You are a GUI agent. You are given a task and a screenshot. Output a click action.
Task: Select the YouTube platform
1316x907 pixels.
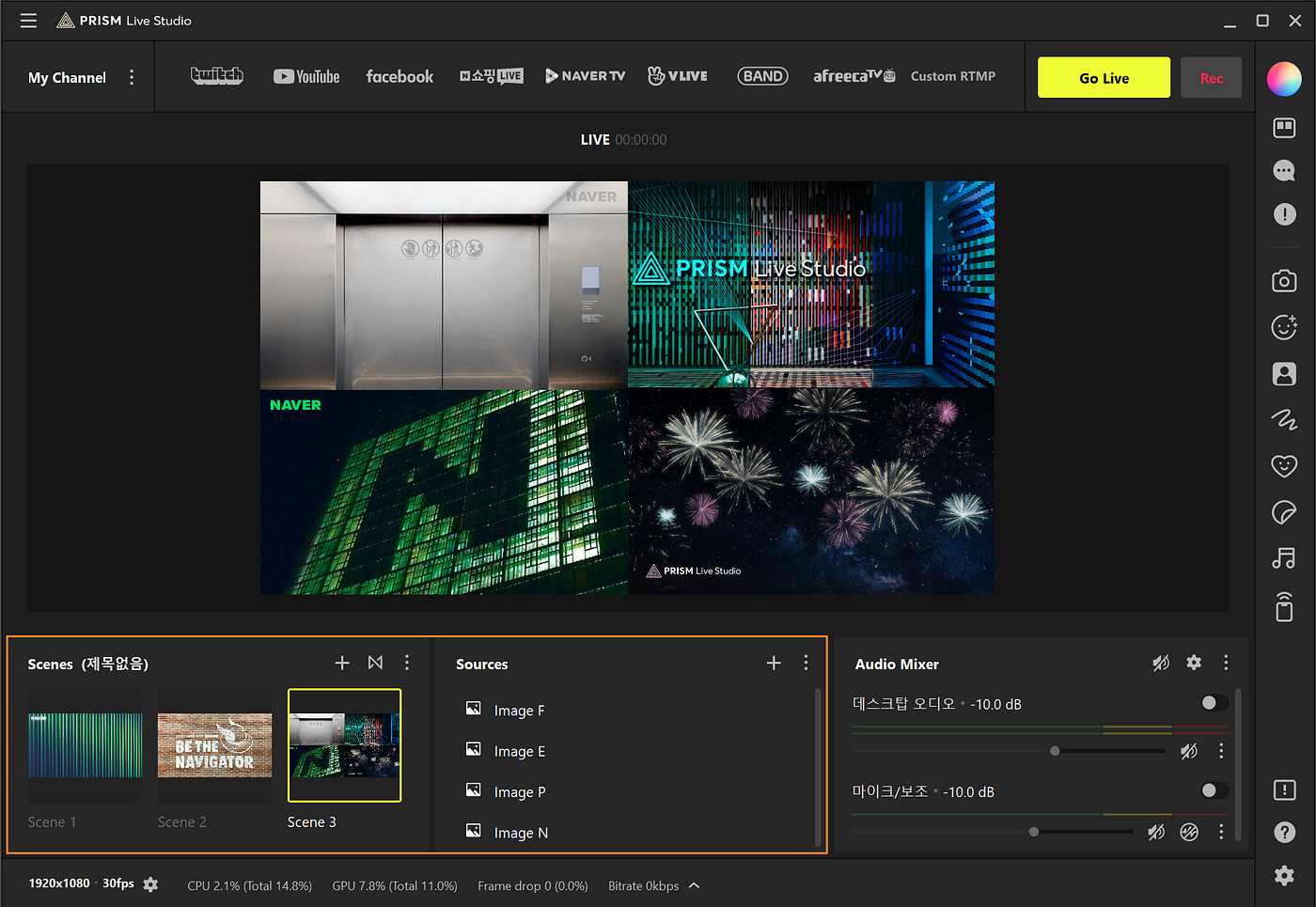(x=306, y=77)
